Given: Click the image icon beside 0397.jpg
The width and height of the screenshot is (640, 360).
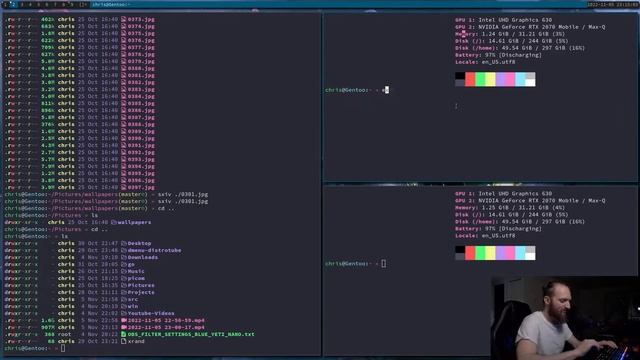Looking at the screenshot, I should click(124, 187).
